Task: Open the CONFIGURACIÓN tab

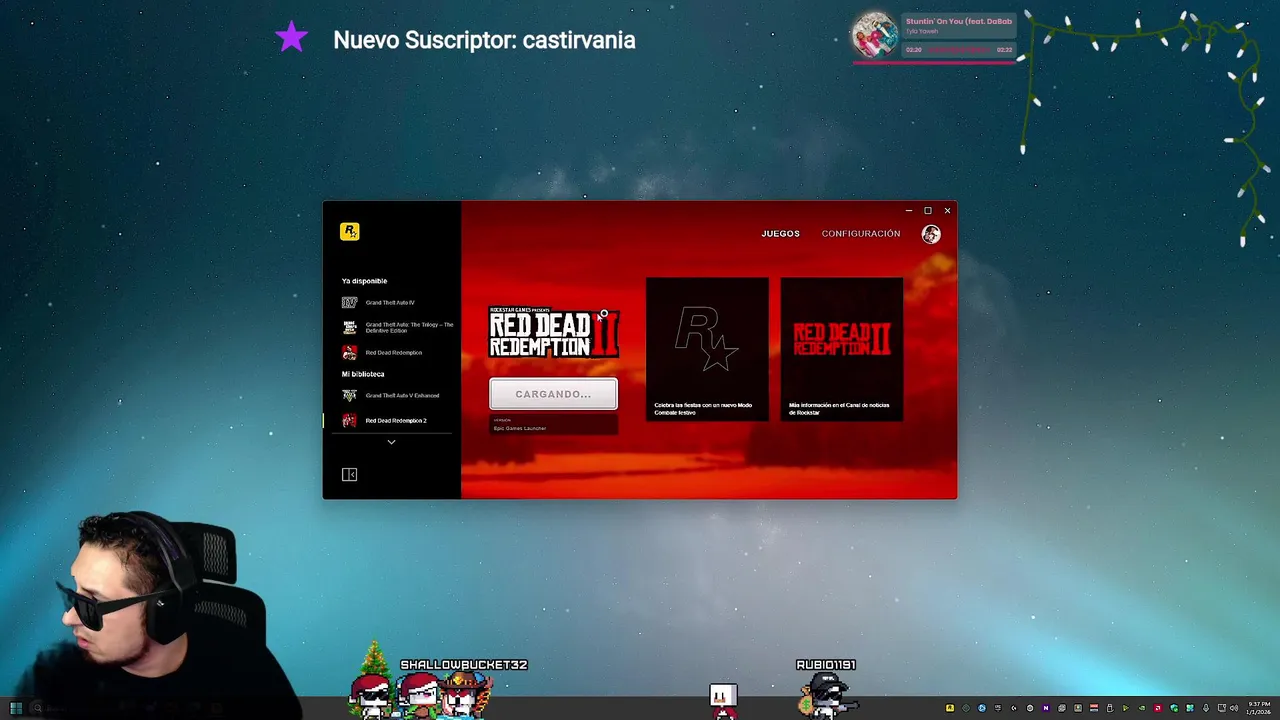Action: 861,233
